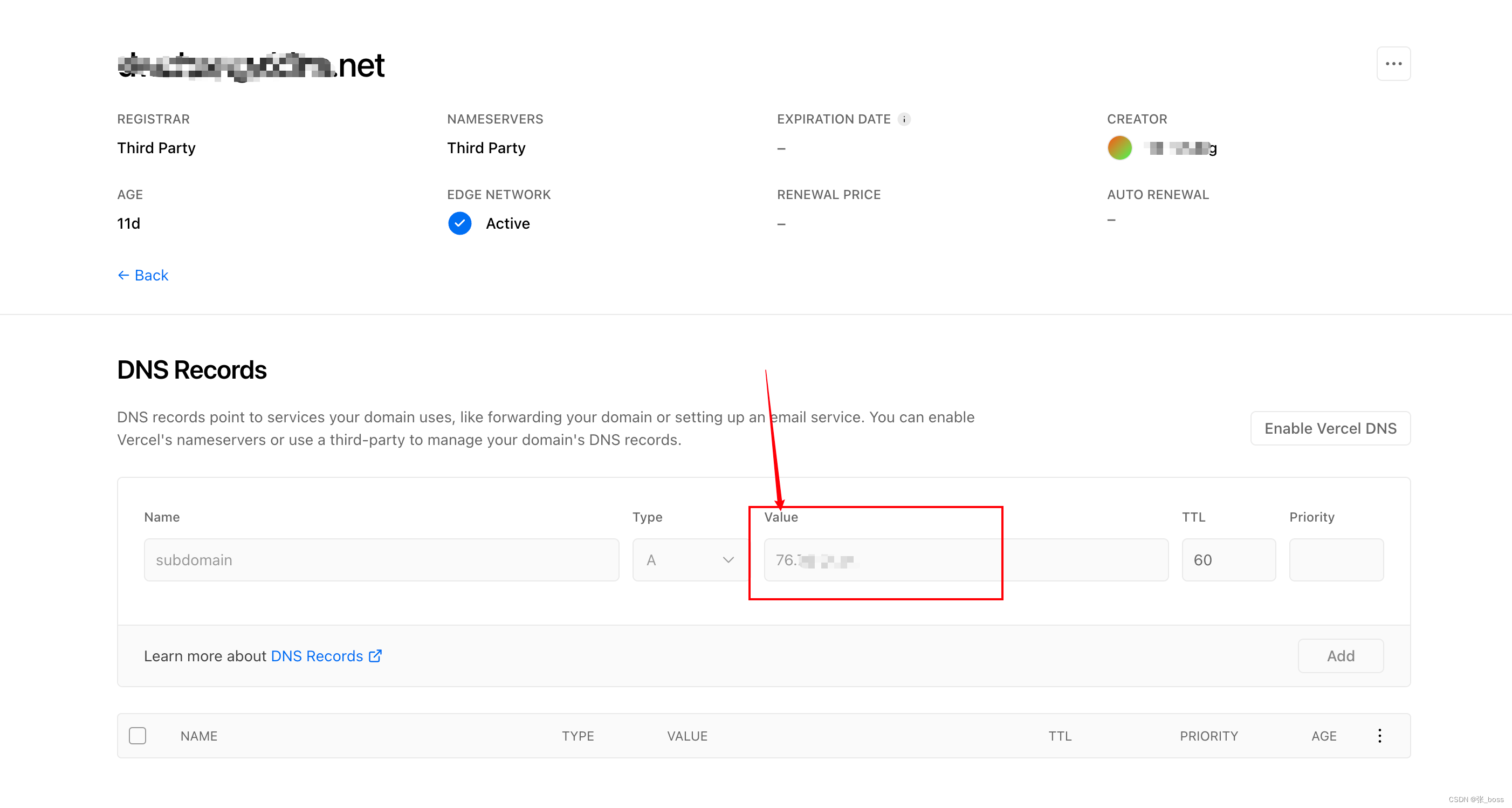Screen dimensions: 1512x808
Task: Click the TTL field showing 60
Action: 1228,559
